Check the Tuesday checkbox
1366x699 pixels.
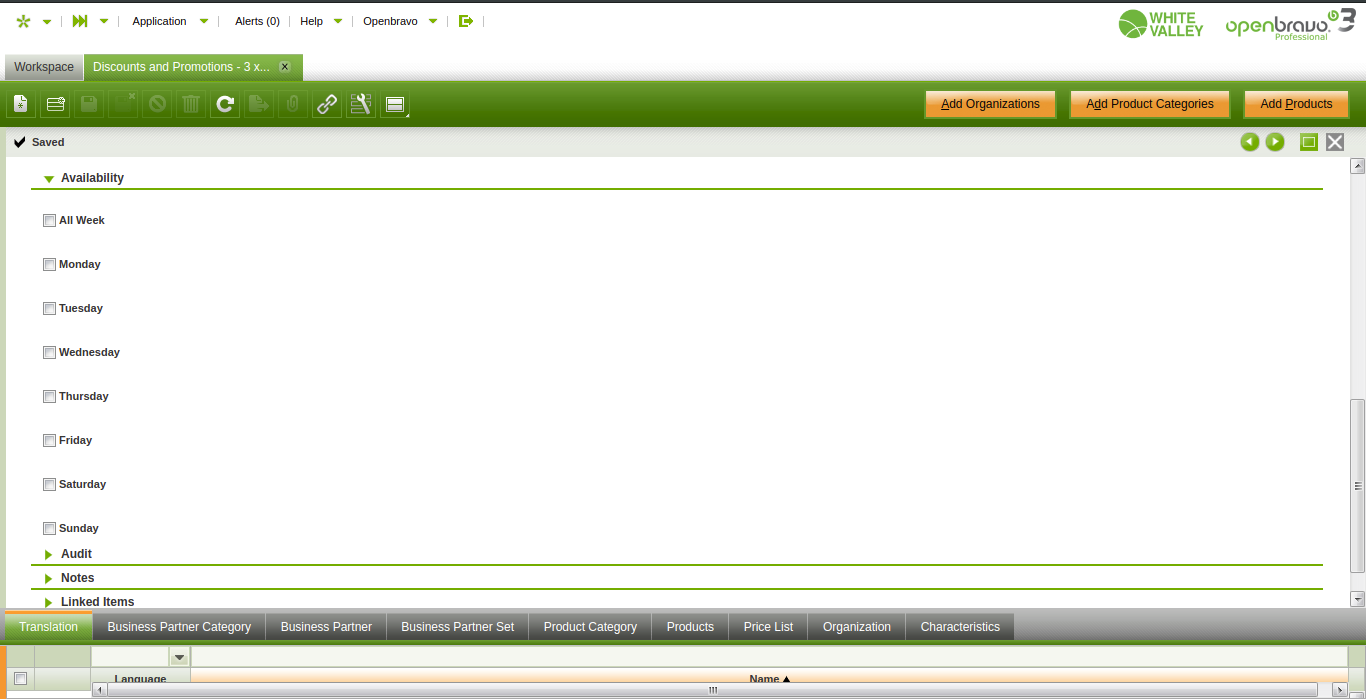[49, 309]
